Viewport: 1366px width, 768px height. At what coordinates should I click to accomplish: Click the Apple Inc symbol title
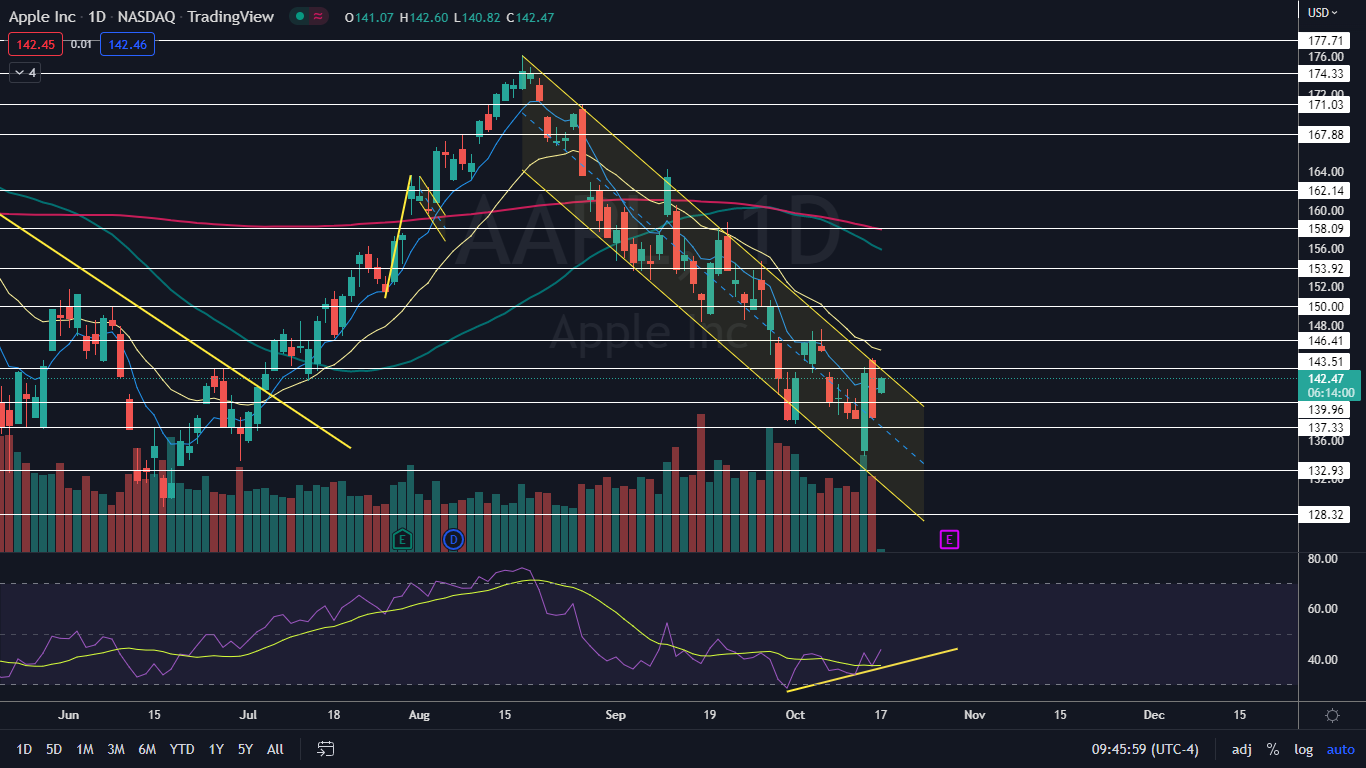coord(41,17)
